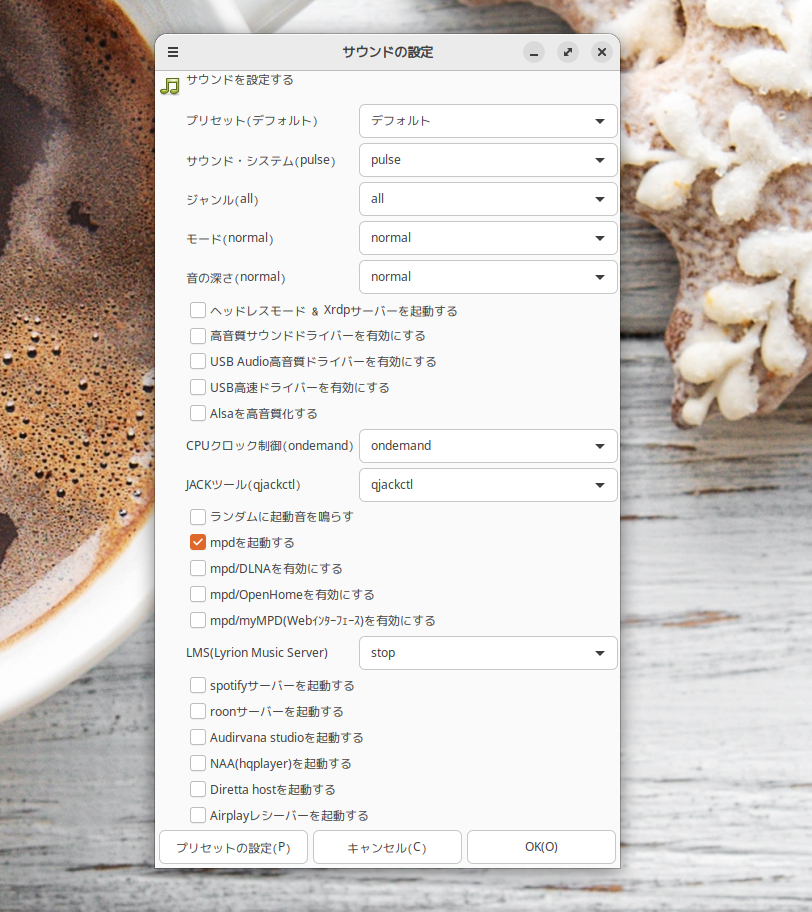
Task: Open the モード dropdown showing normal
Action: point(488,238)
